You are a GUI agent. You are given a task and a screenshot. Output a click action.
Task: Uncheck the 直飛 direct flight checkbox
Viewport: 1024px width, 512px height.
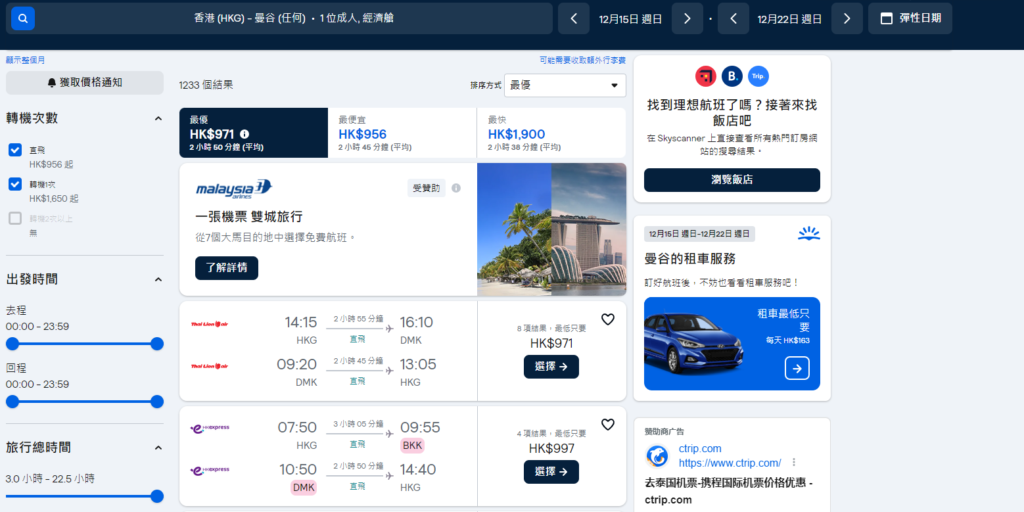(x=15, y=150)
